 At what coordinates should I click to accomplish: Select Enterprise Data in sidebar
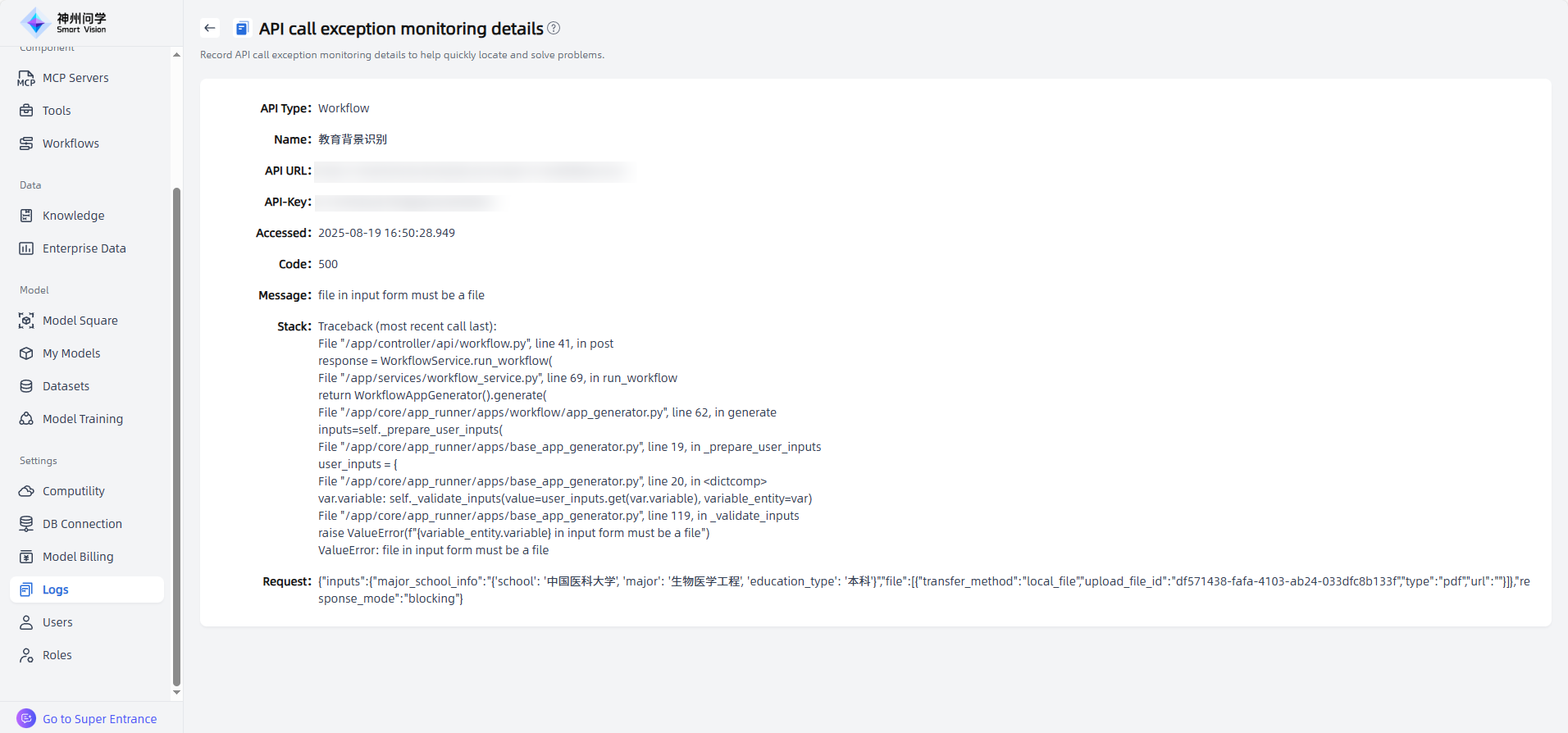click(x=84, y=248)
